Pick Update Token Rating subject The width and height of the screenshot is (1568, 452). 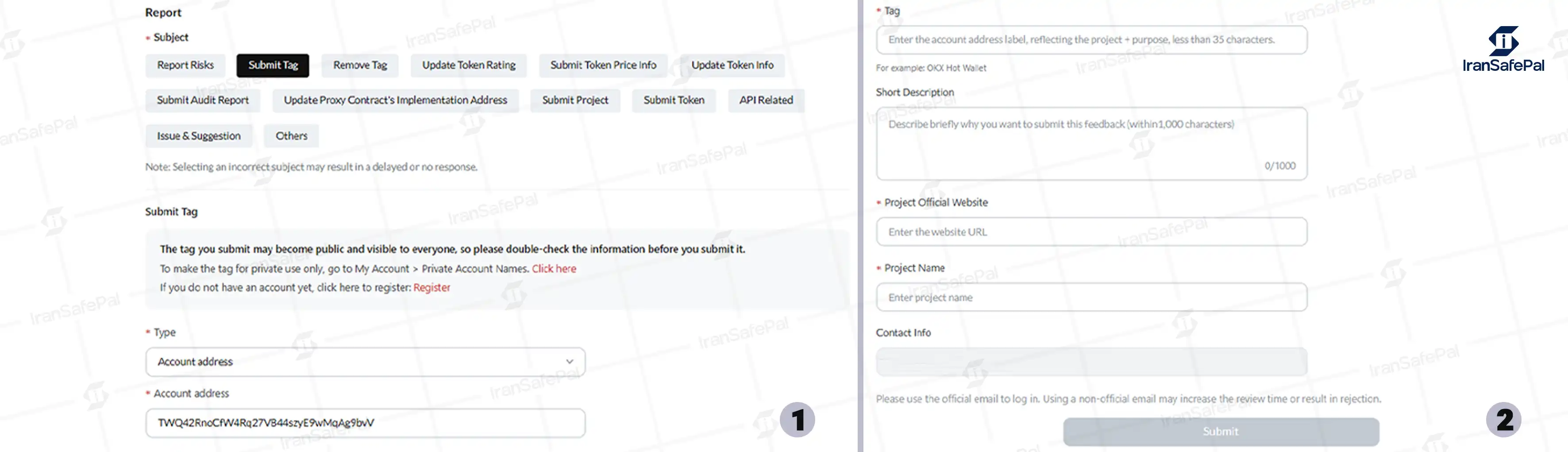click(x=468, y=65)
